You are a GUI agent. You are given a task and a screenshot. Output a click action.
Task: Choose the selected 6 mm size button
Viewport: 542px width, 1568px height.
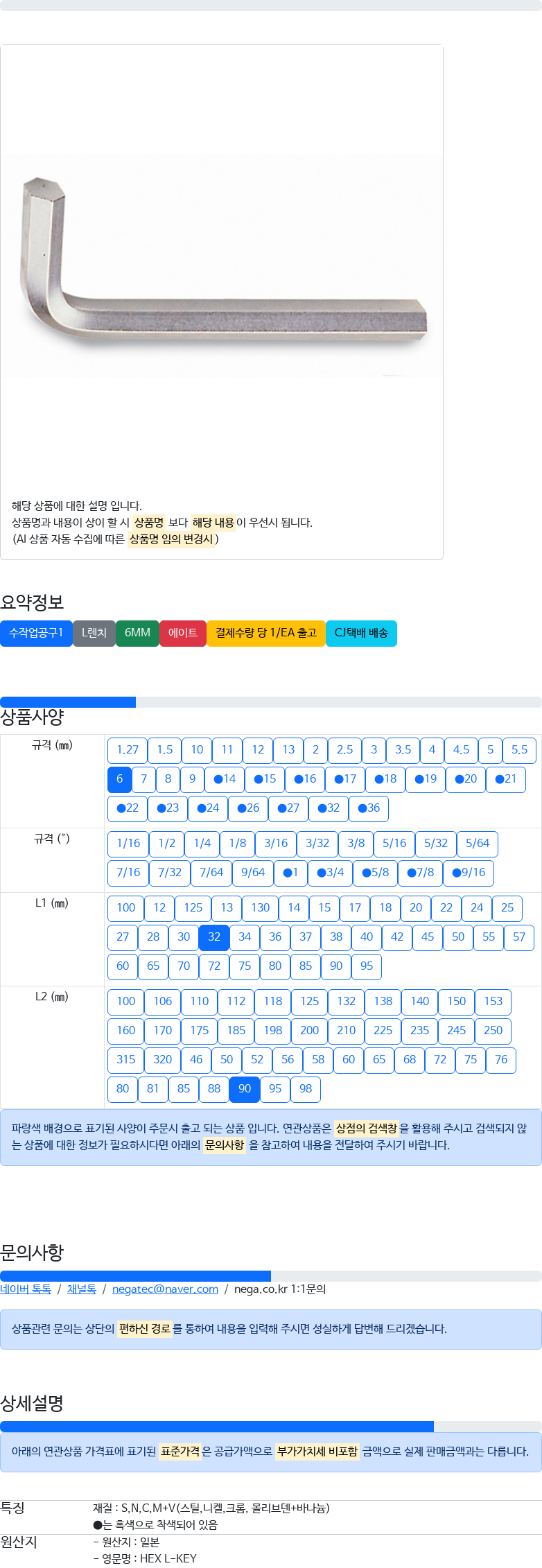tap(119, 779)
